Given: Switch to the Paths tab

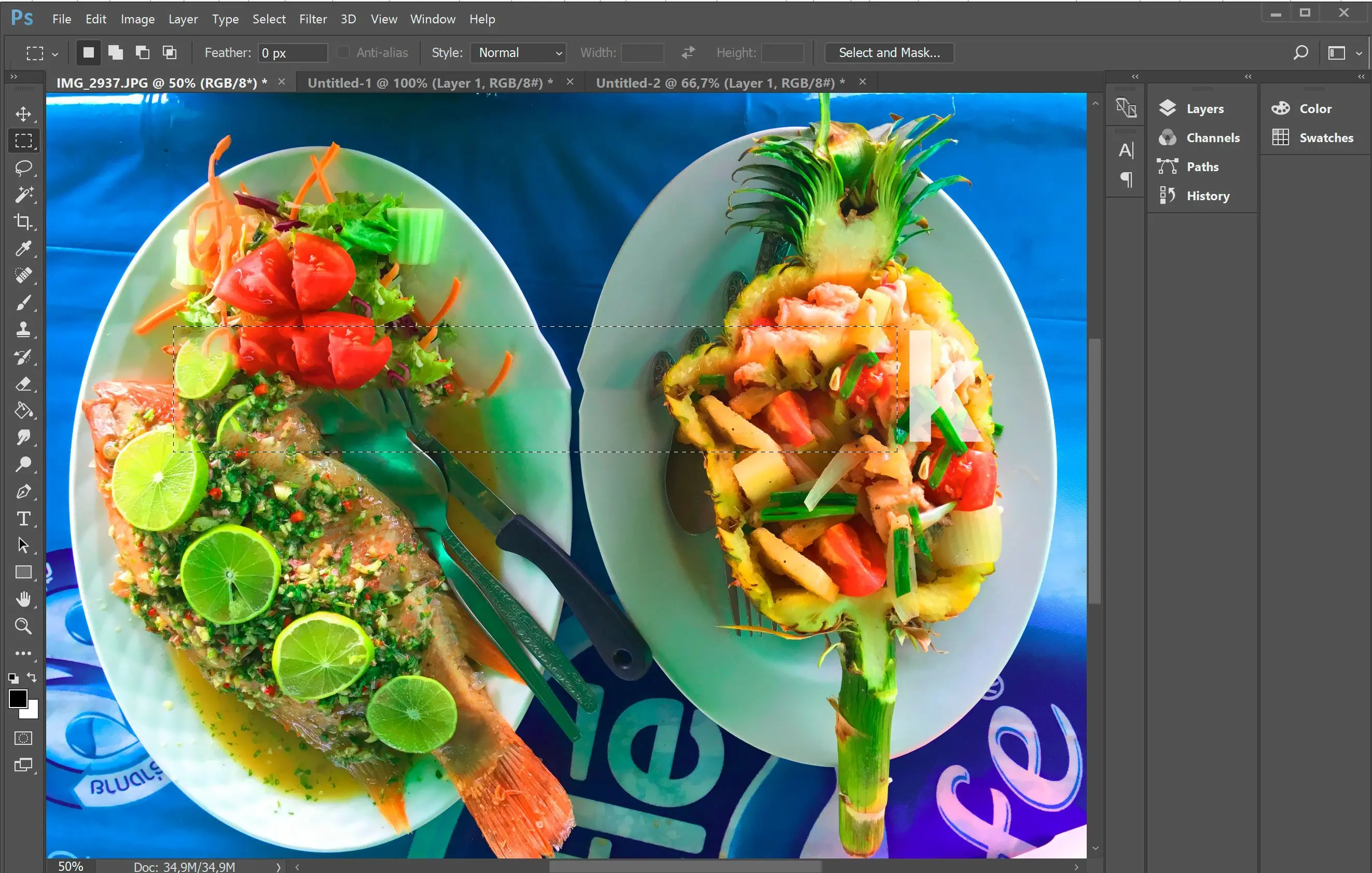Looking at the screenshot, I should 1200,166.
